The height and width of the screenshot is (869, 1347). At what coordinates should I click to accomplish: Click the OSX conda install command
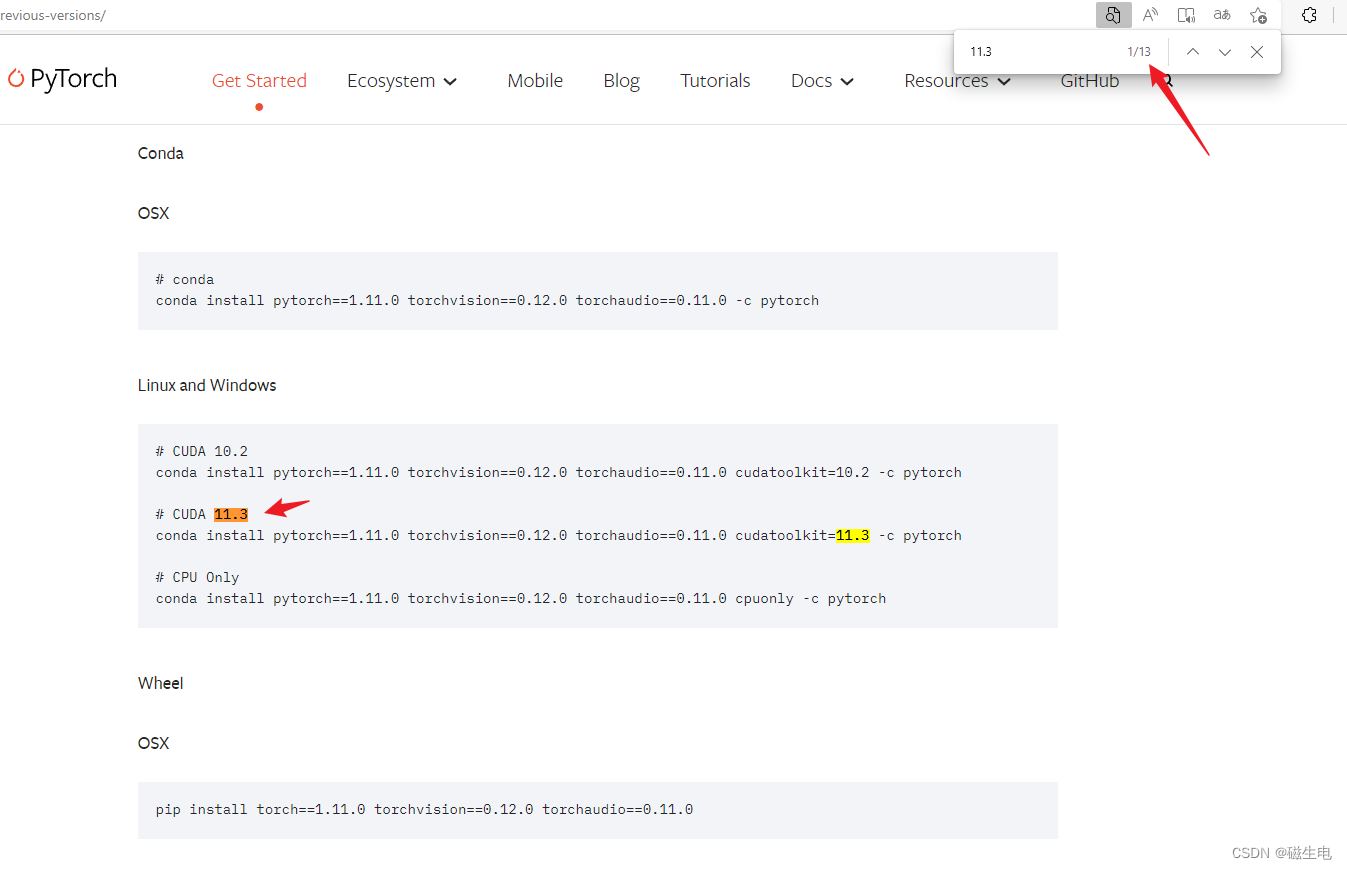[x=487, y=300]
